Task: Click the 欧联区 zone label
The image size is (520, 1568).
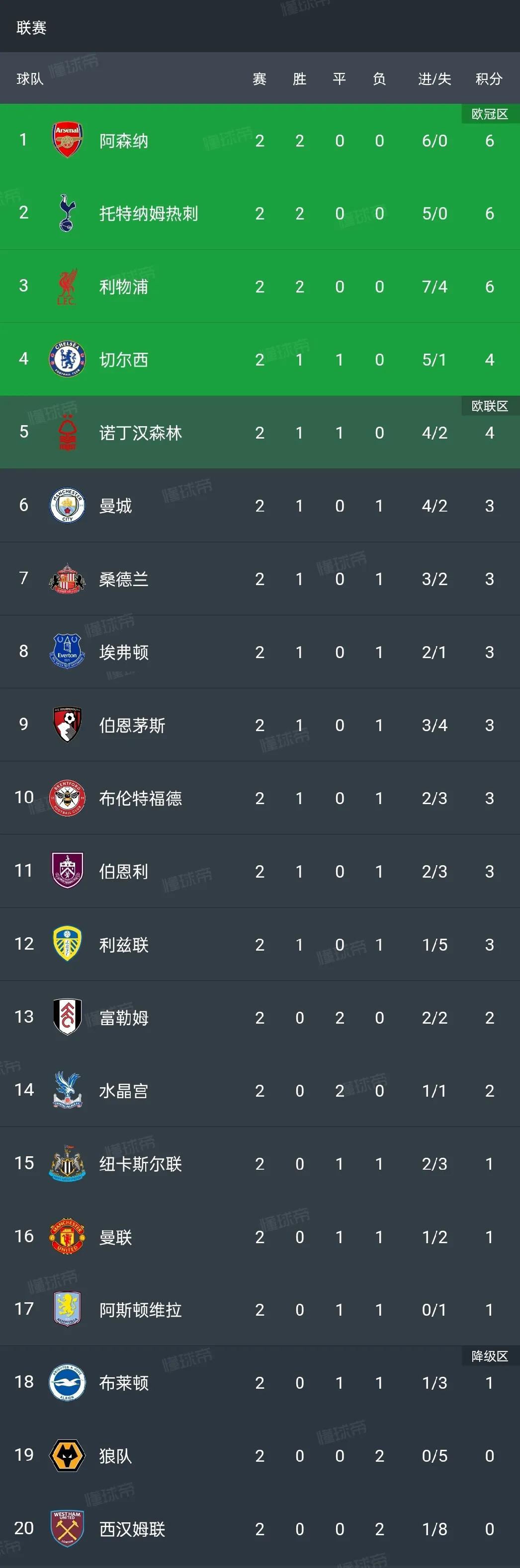Action: (x=490, y=406)
